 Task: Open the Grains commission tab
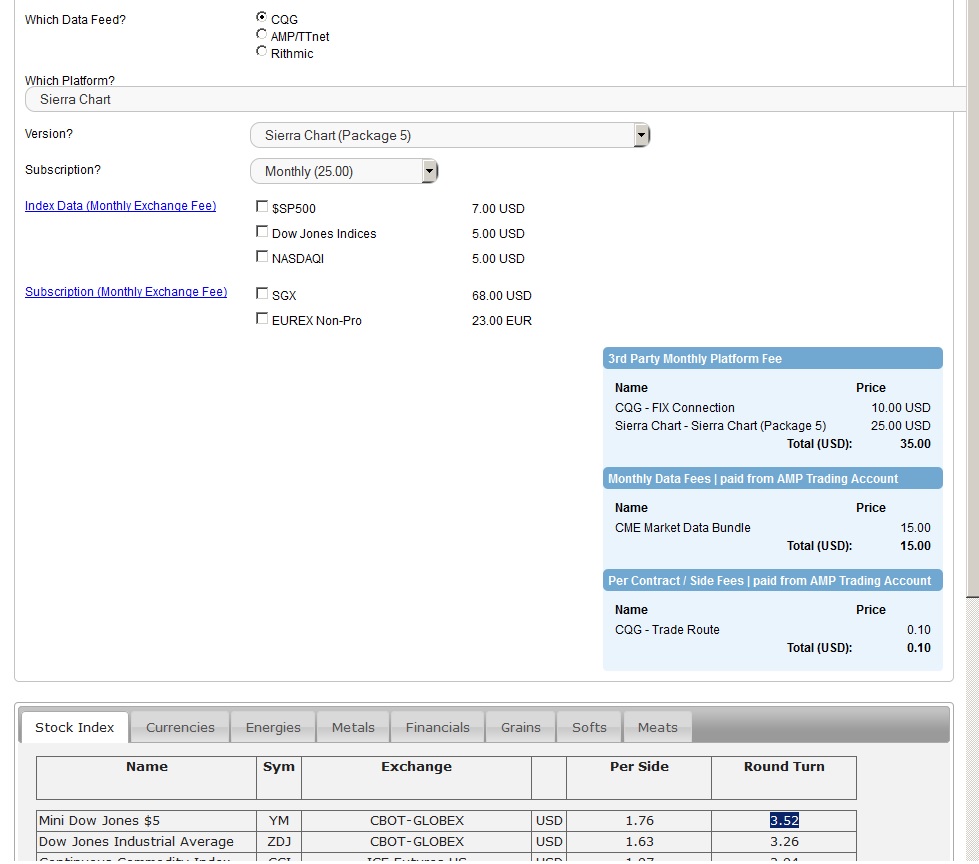[521, 727]
